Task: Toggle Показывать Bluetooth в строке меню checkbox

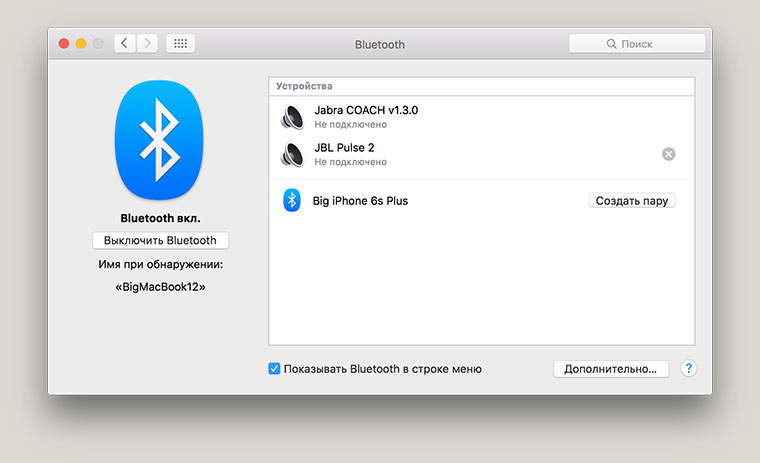Action: (x=274, y=368)
